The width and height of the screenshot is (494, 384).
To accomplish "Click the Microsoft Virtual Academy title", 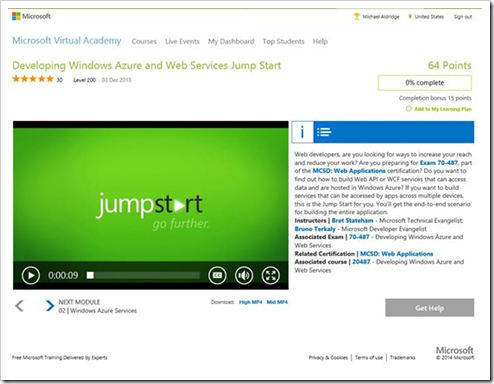I will coord(67,41).
